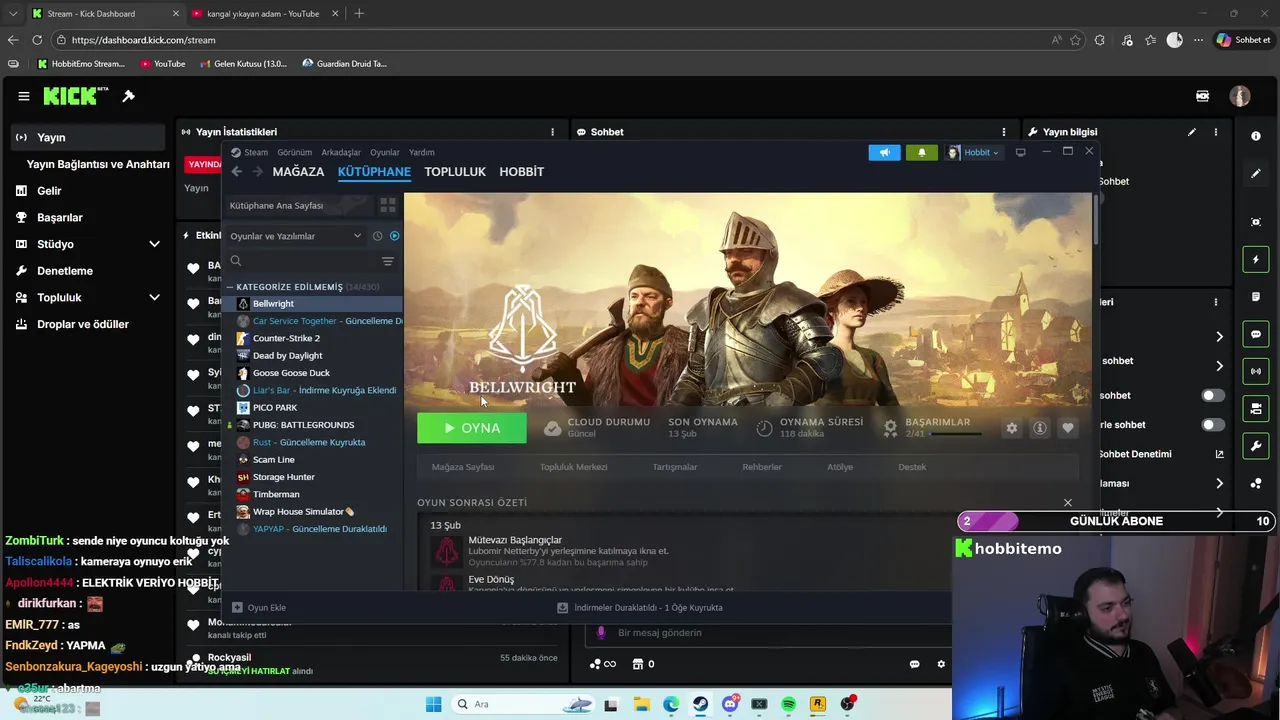Click the game info icon next to the gear
This screenshot has height=720, width=1280.
pos(1040,428)
